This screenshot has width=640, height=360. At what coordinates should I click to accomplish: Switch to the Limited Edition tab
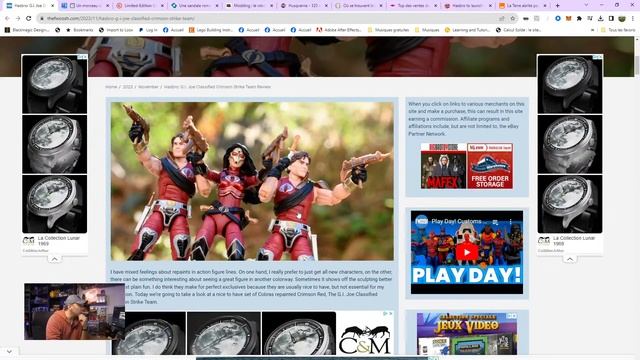coord(139,6)
